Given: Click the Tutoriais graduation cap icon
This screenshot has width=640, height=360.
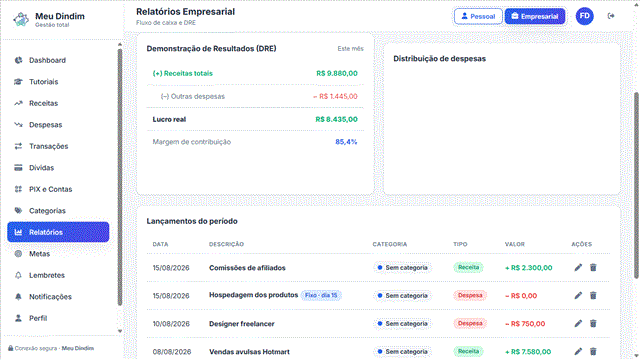Looking at the screenshot, I should [18, 82].
